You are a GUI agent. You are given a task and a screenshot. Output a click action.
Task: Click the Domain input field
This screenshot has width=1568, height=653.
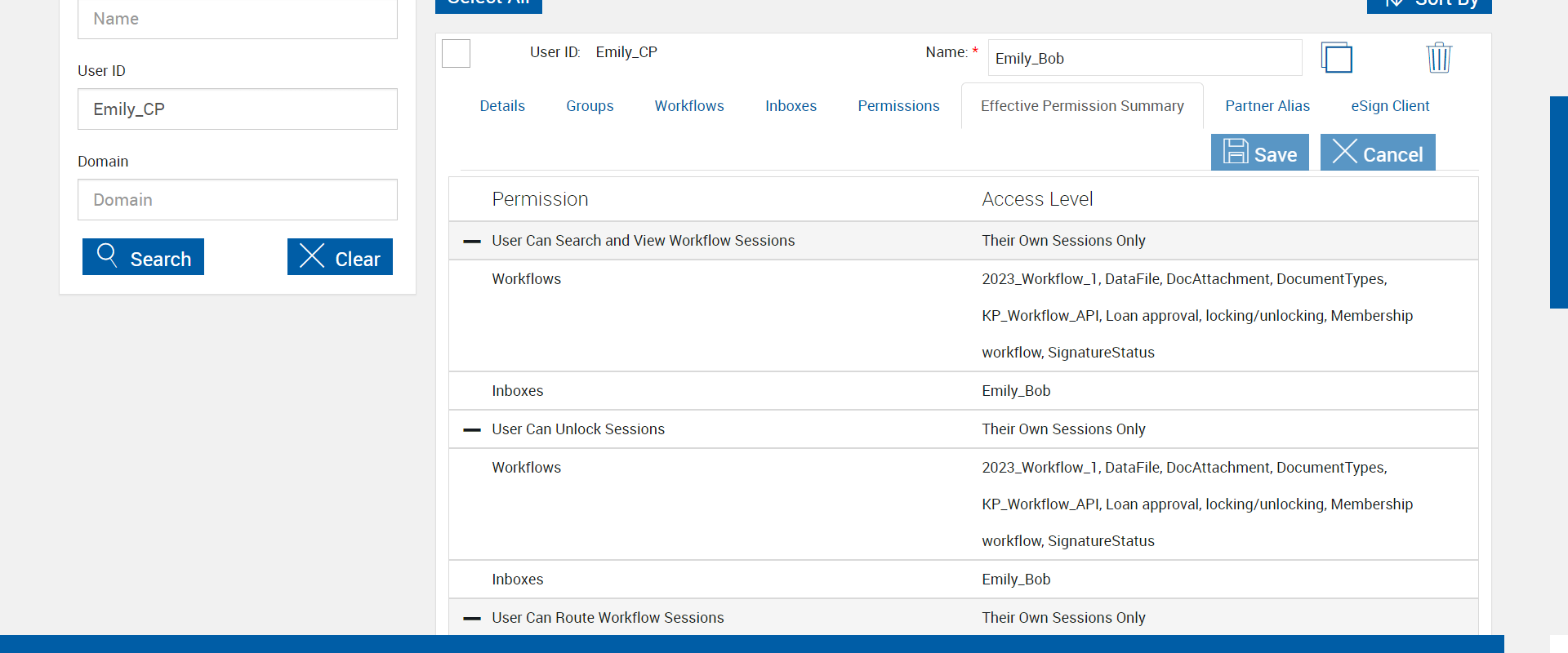(238, 200)
